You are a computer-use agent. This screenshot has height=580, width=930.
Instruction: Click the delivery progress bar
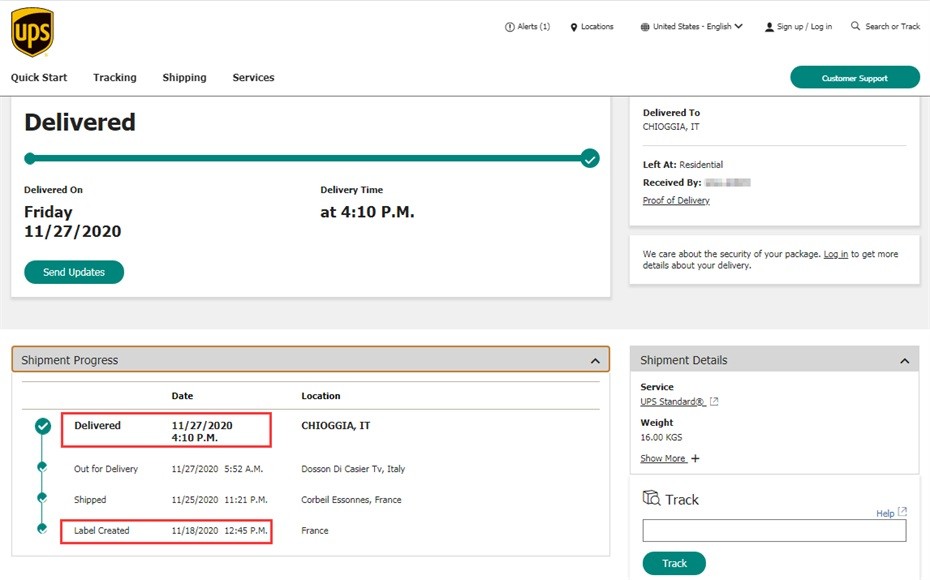click(312, 158)
